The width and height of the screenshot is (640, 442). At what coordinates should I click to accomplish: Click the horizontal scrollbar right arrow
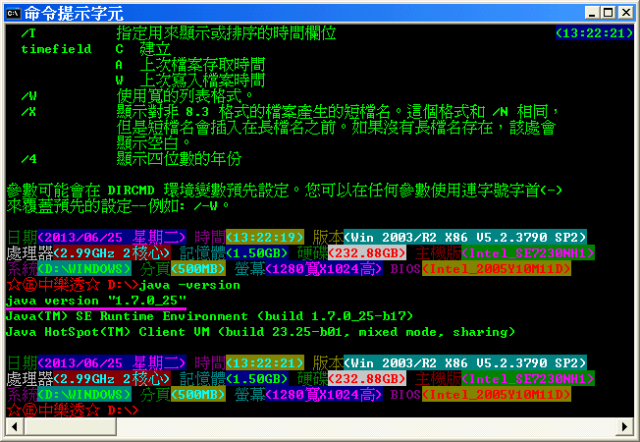[x=625, y=427]
